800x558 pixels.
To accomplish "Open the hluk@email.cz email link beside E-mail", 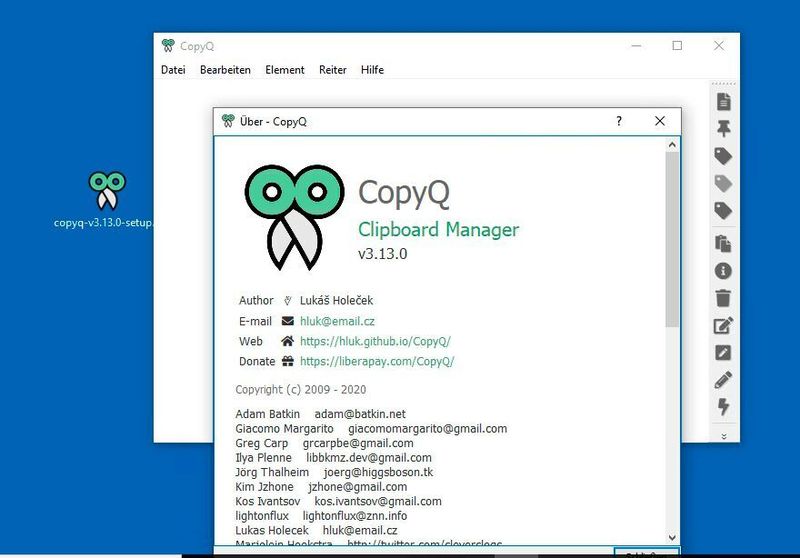I will pos(337,321).
